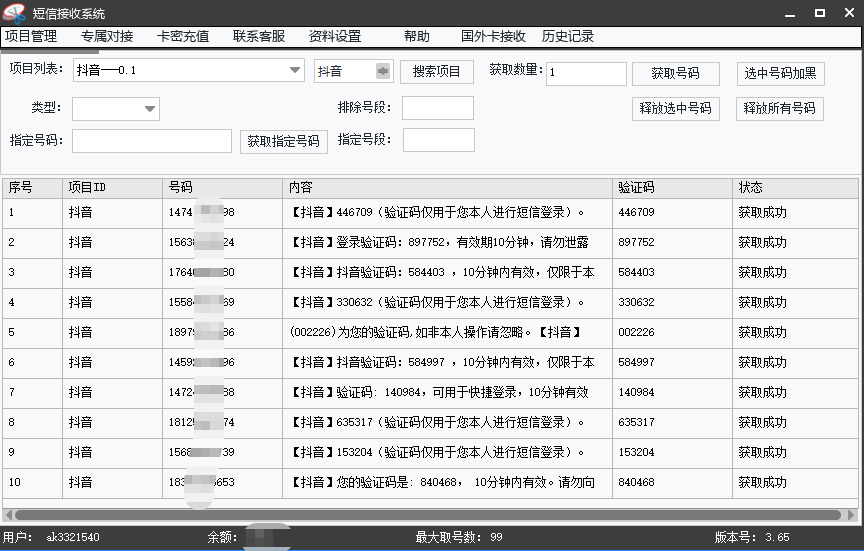This screenshot has width=864, height=551.
Task: Open the 历史记录 menu
Action: [x=568, y=36]
